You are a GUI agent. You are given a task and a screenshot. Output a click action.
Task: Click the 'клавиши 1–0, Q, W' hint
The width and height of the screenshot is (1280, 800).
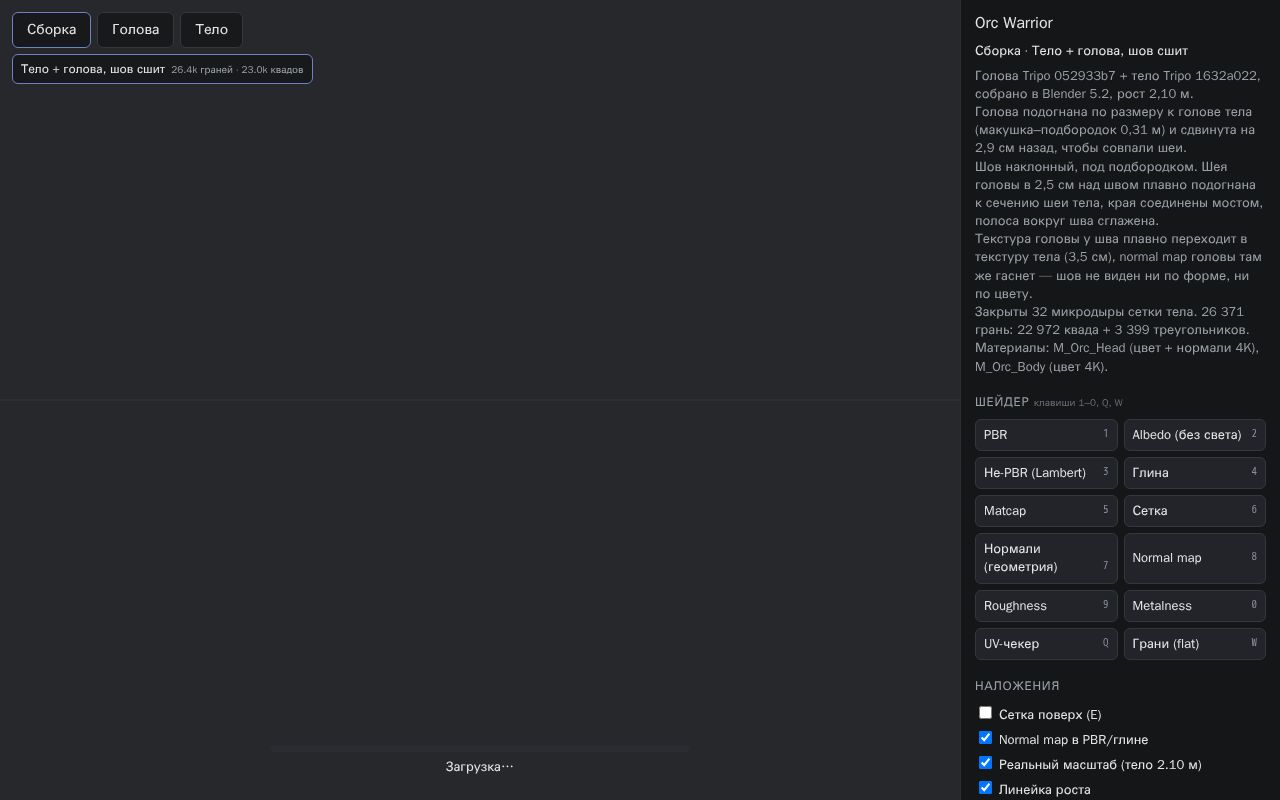(x=1078, y=403)
